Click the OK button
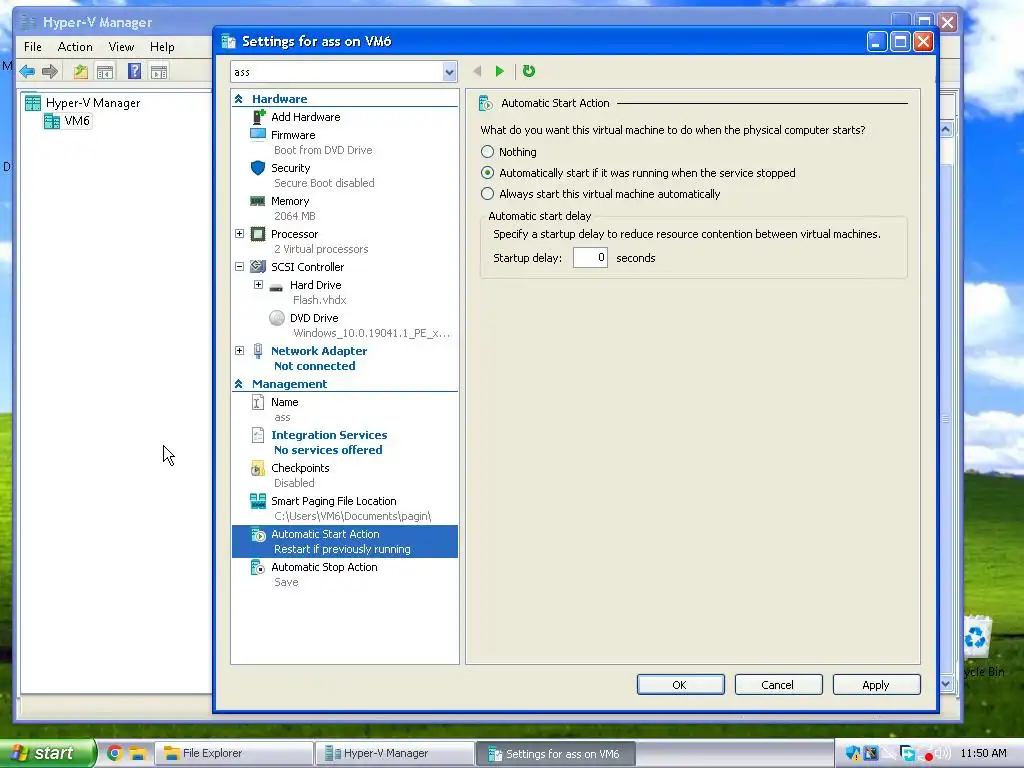Screen dimensions: 1024x768 click(680, 684)
